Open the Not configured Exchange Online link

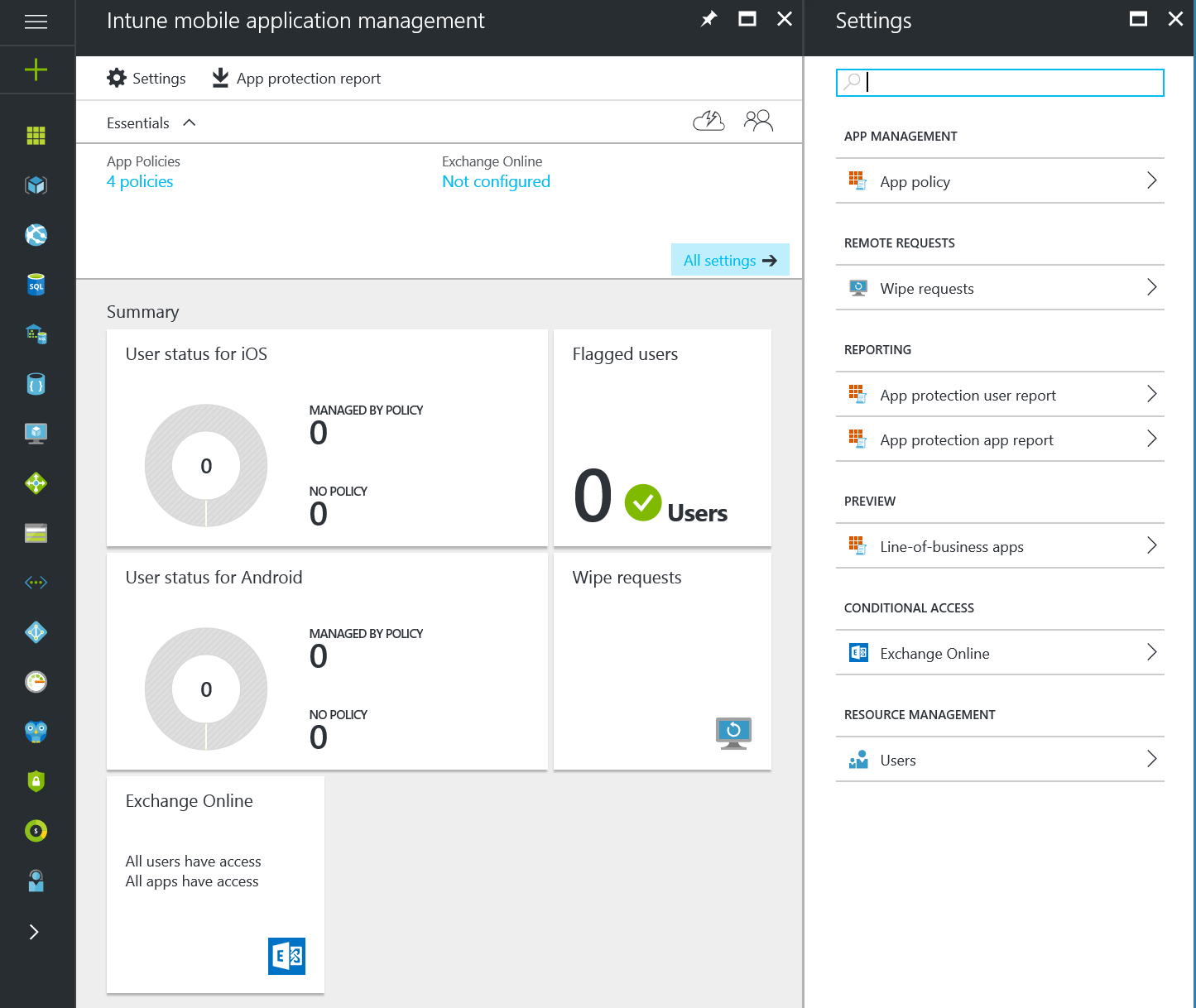pos(496,181)
